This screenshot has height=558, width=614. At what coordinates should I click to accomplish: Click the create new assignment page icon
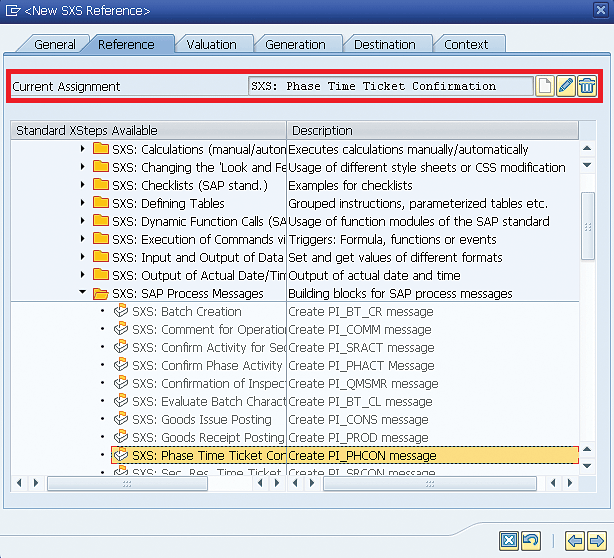tap(545, 86)
